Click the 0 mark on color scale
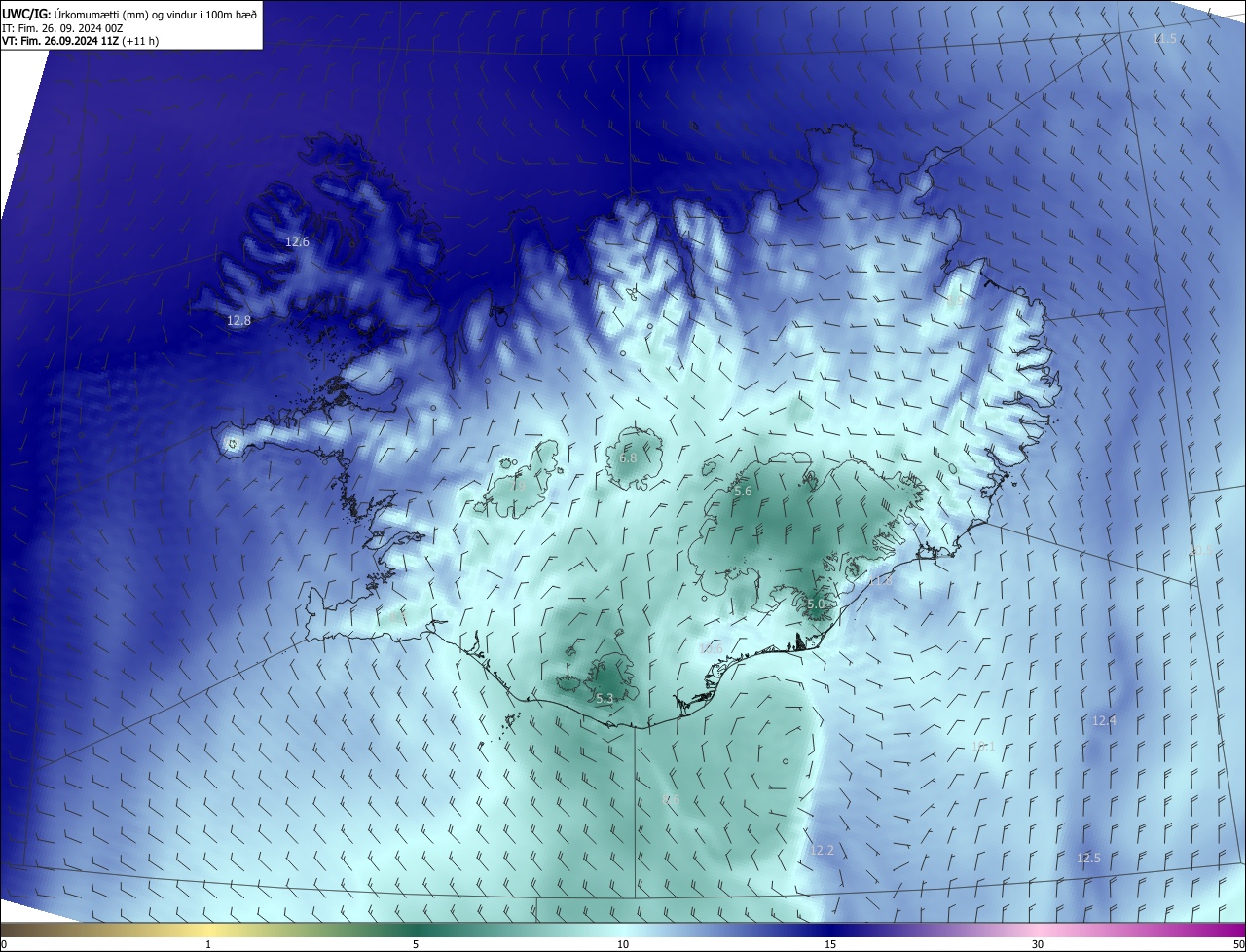Screen dimensions: 1246x952 click(x=3, y=944)
